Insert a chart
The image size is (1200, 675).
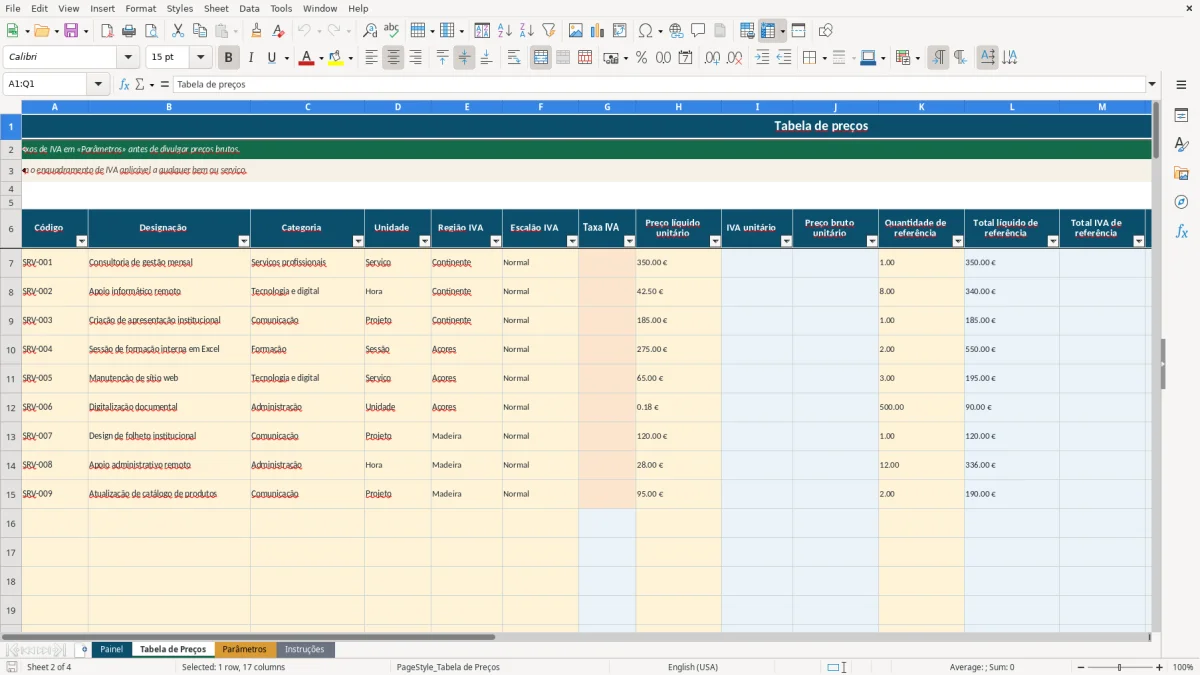pyautogui.click(x=598, y=31)
